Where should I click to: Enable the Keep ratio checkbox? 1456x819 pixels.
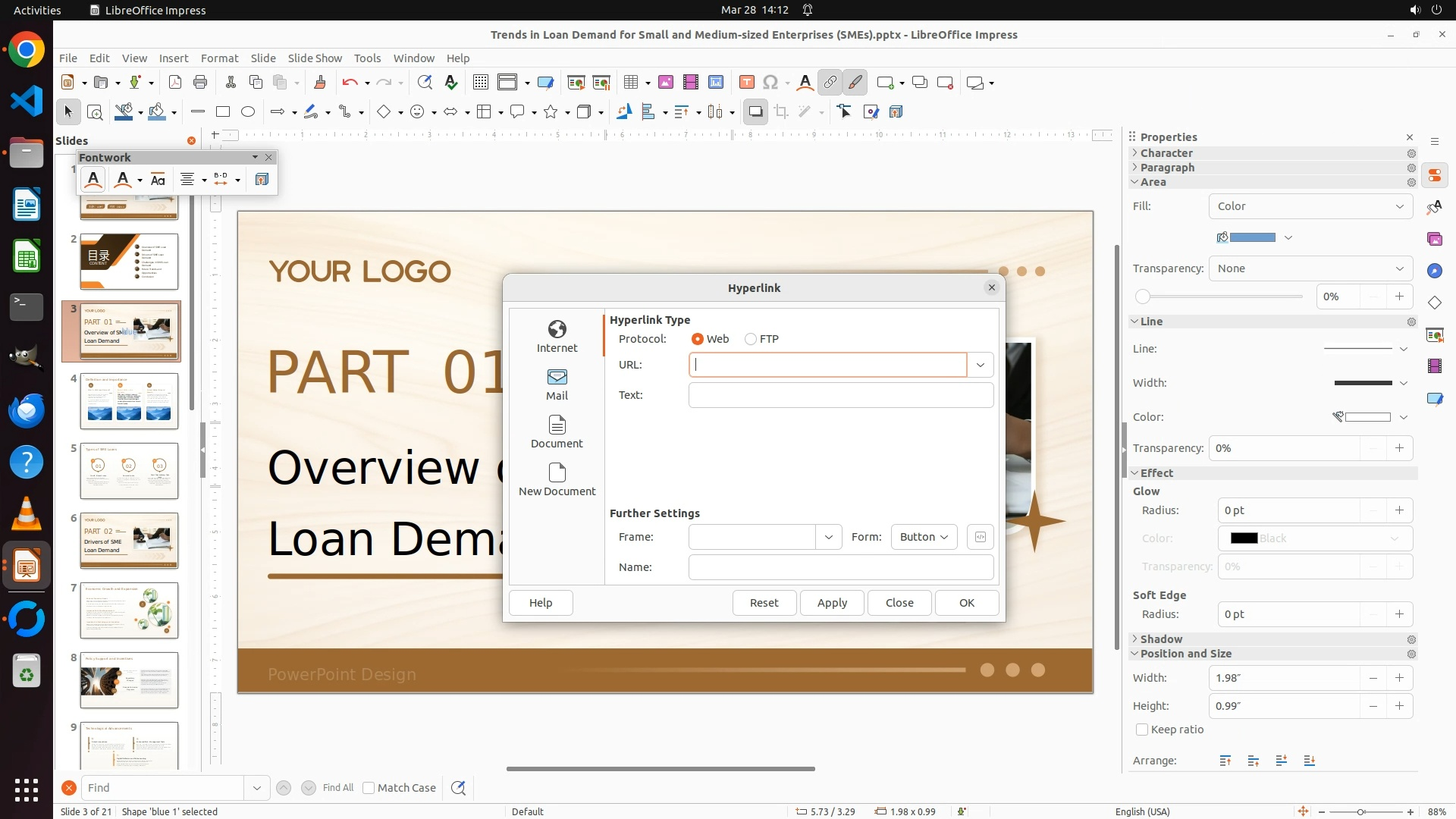(x=1142, y=730)
